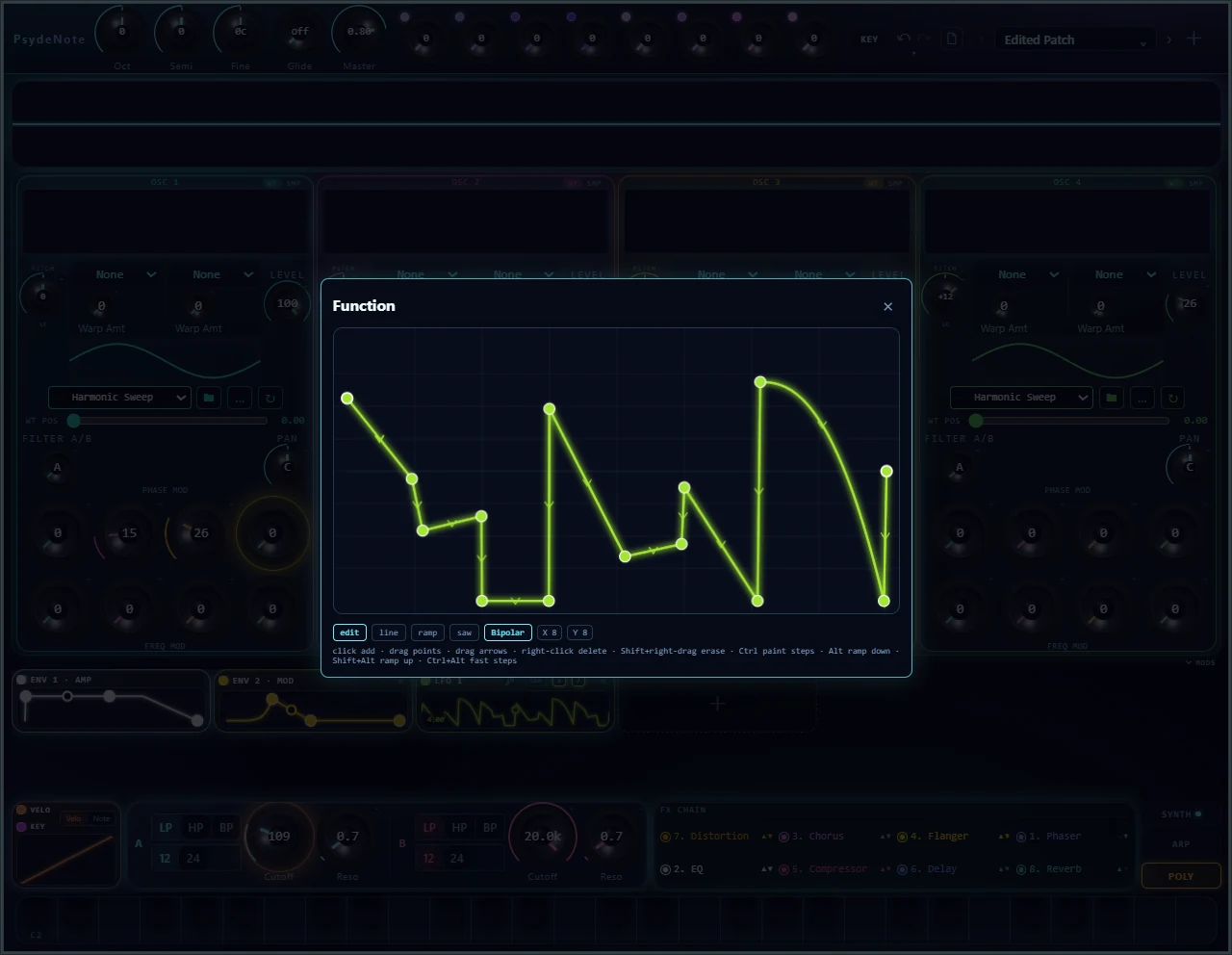Click the Y 8 grid button

point(579,632)
